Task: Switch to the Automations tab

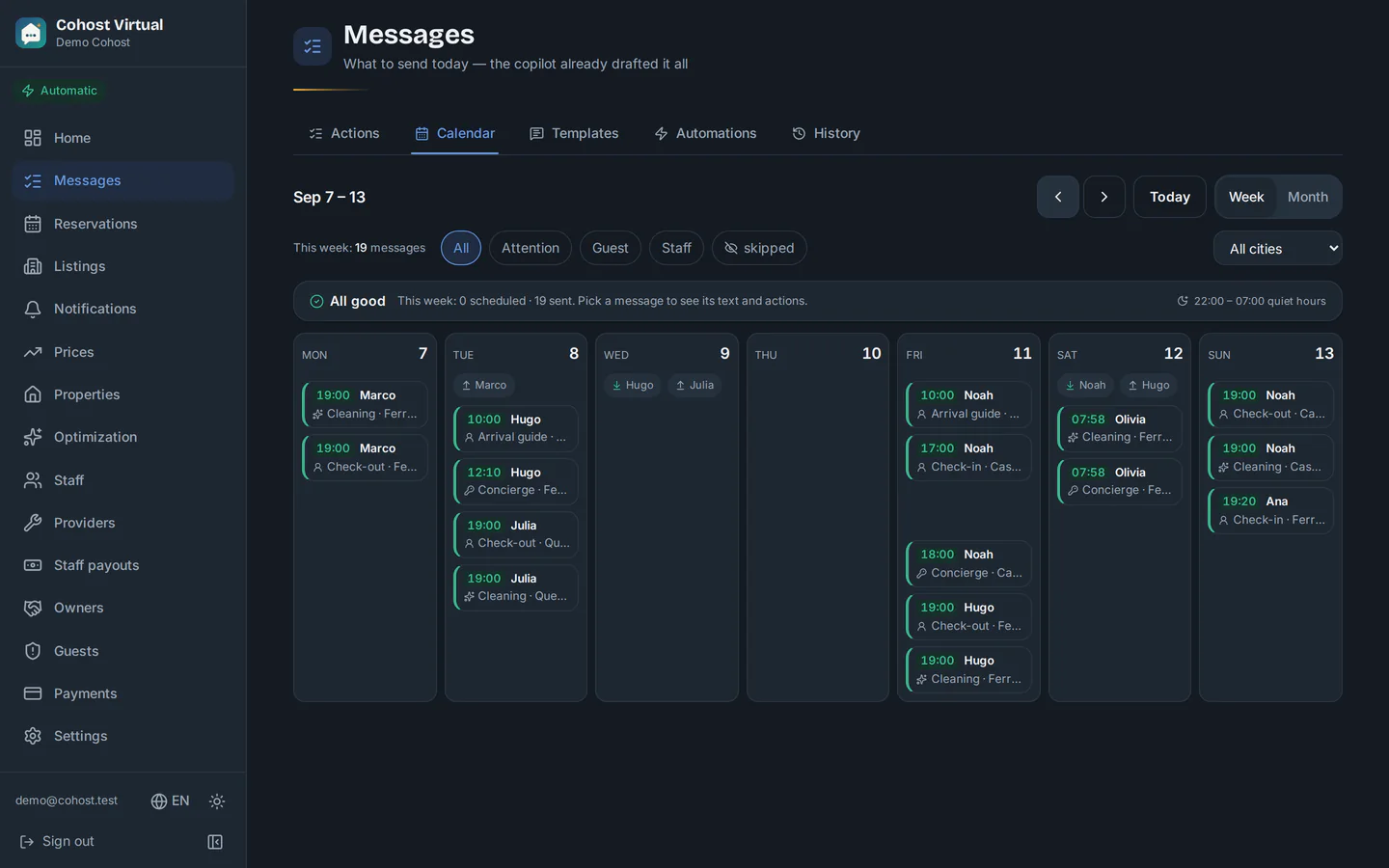Action: click(705, 133)
